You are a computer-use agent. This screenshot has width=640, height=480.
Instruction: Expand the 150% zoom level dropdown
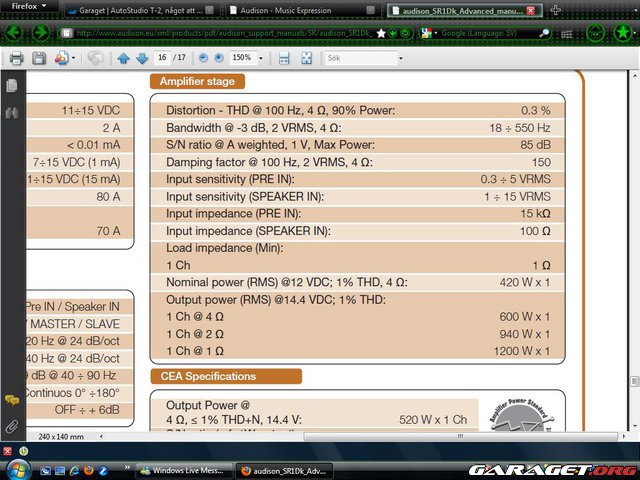coord(260,59)
